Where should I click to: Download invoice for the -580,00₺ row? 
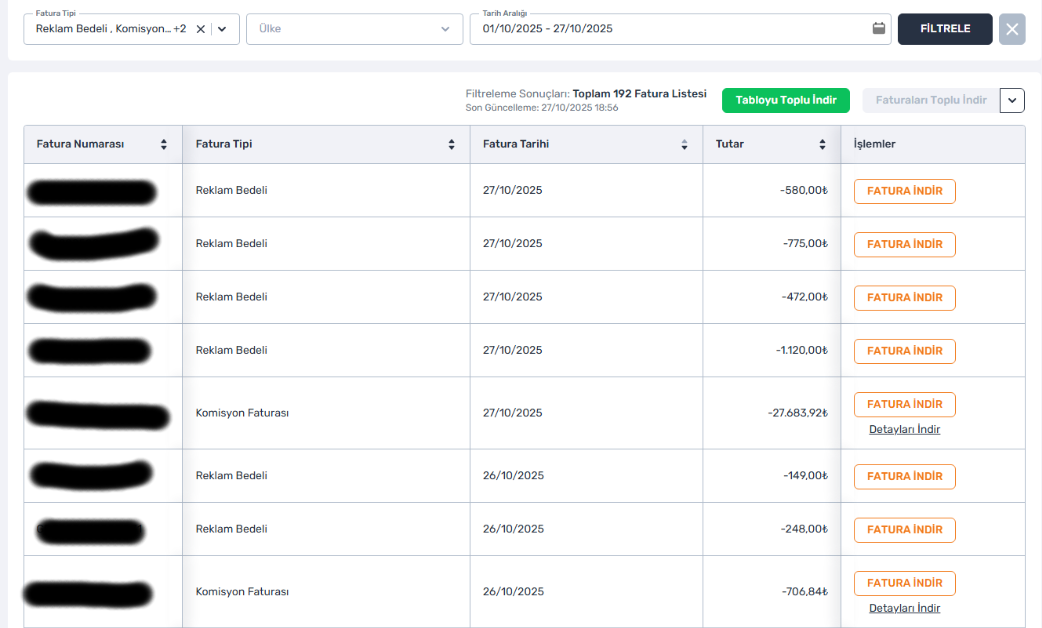click(x=904, y=191)
